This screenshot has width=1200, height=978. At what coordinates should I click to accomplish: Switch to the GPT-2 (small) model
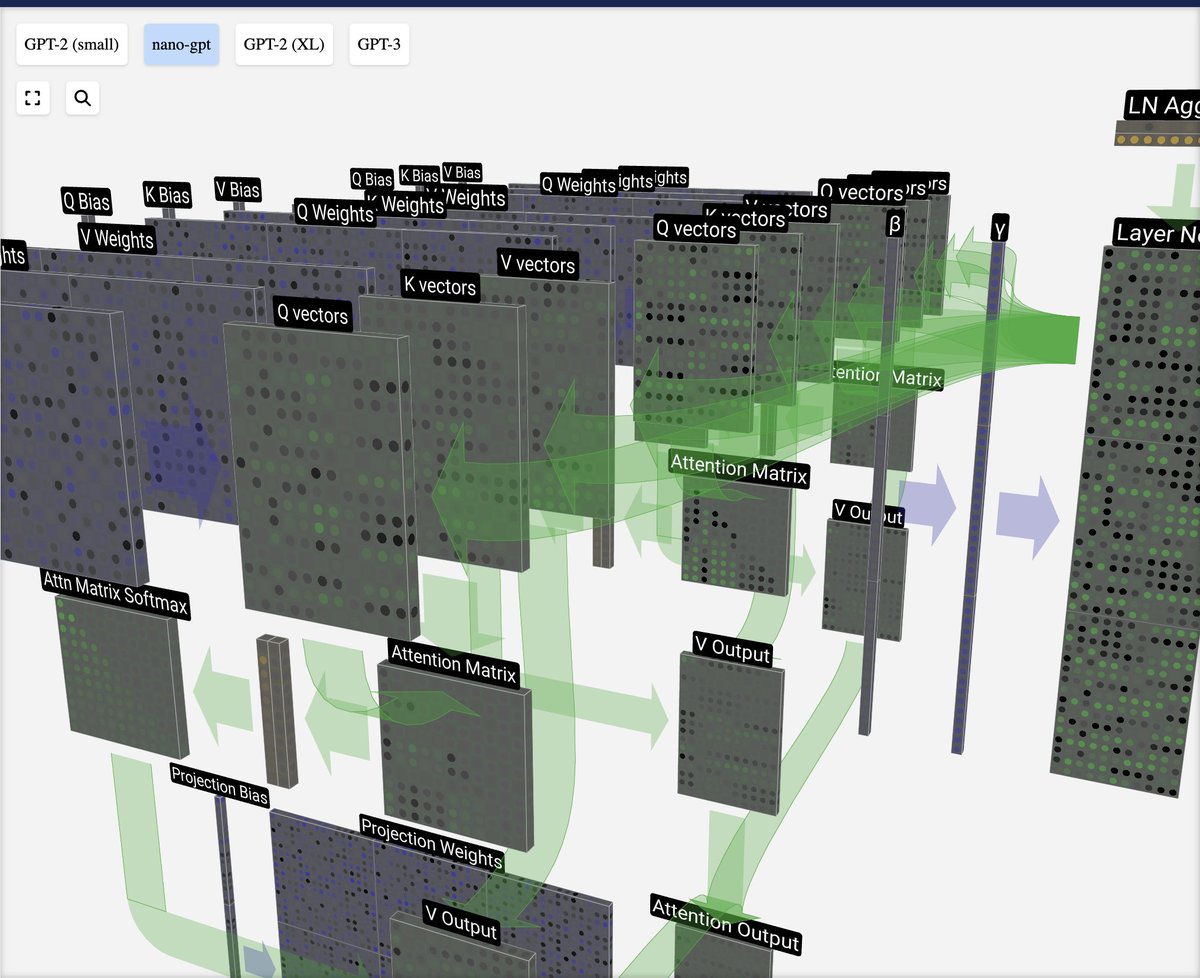coord(71,44)
